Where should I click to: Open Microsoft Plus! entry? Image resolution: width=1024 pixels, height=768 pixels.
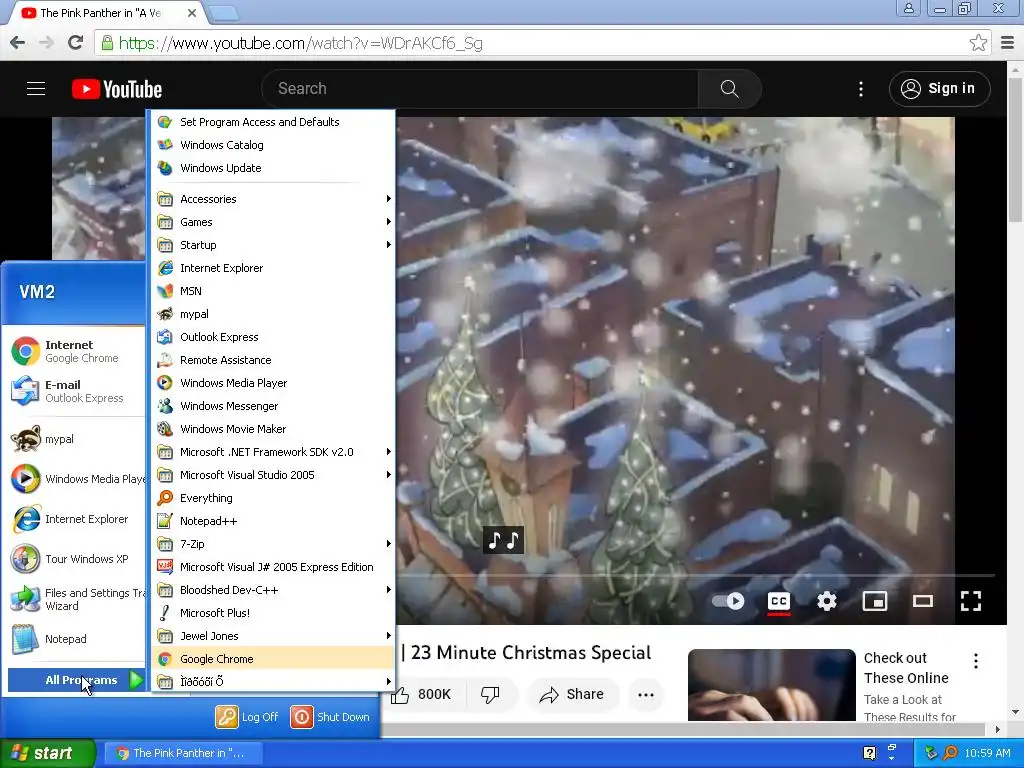273,613
